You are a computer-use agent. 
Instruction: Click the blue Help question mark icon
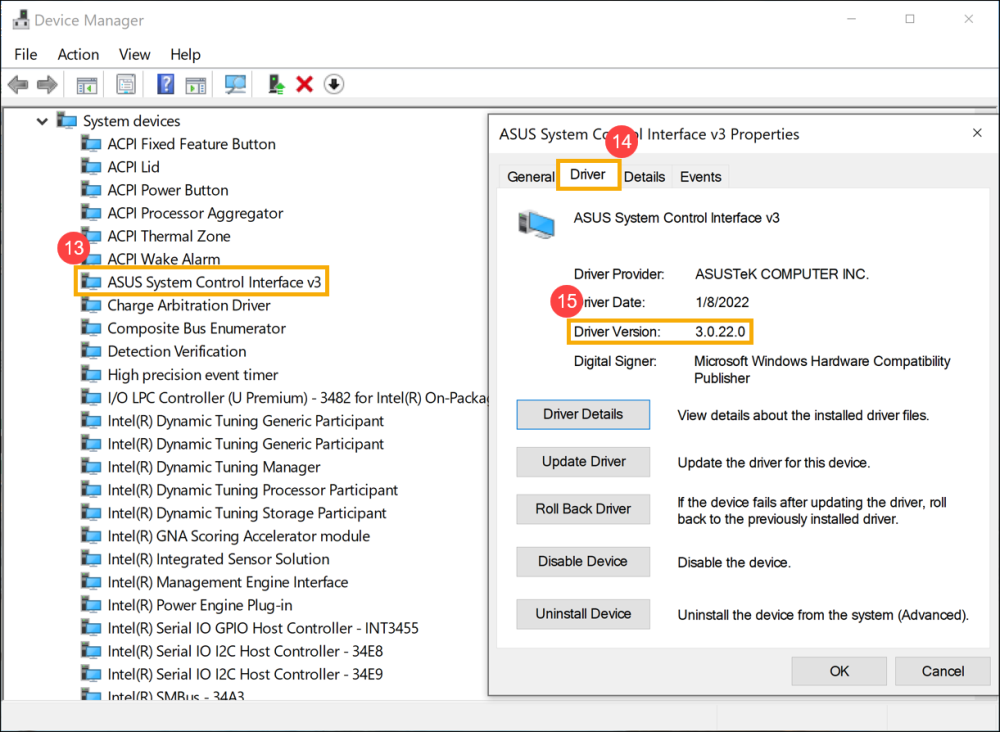coord(165,84)
